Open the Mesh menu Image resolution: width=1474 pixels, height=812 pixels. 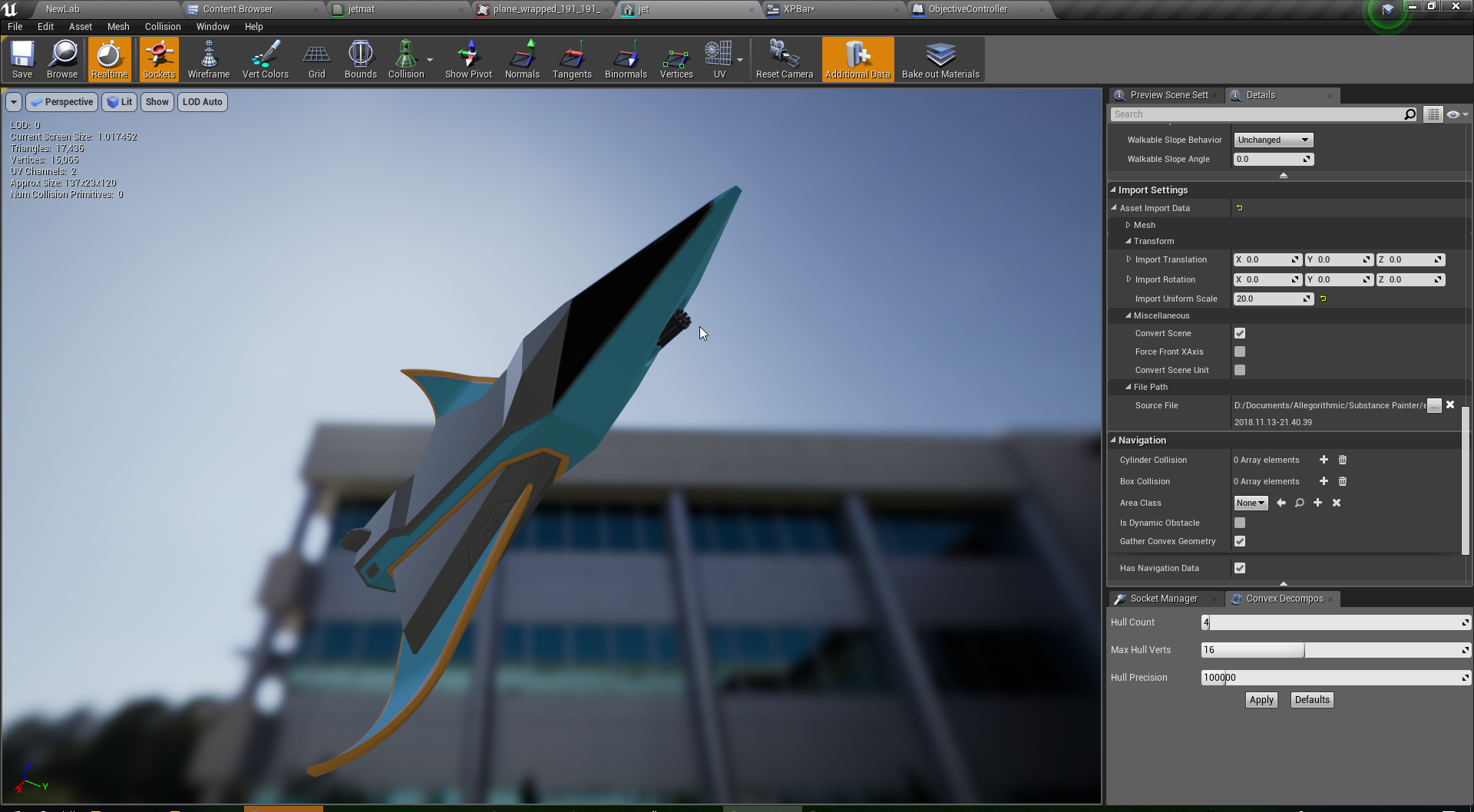(x=118, y=26)
